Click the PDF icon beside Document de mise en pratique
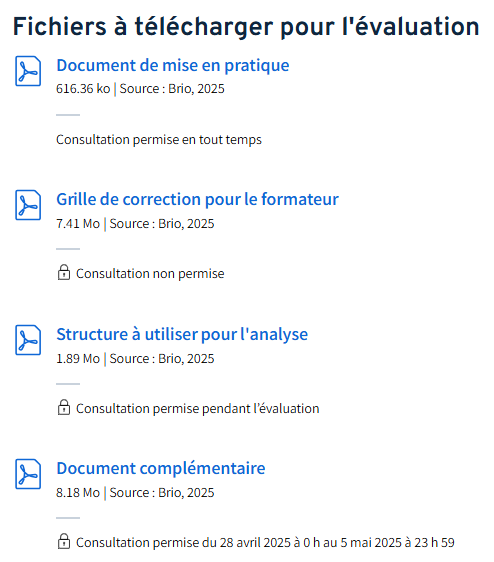The height and width of the screenshot is (562, 494). click(x=28, y=71)
